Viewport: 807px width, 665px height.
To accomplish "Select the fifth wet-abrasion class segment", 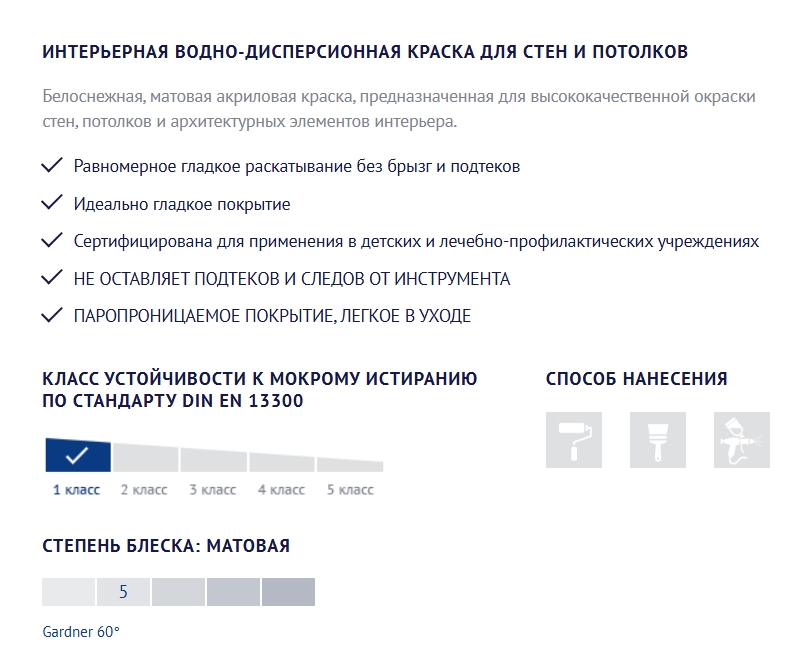I will [x=350, y=464].
